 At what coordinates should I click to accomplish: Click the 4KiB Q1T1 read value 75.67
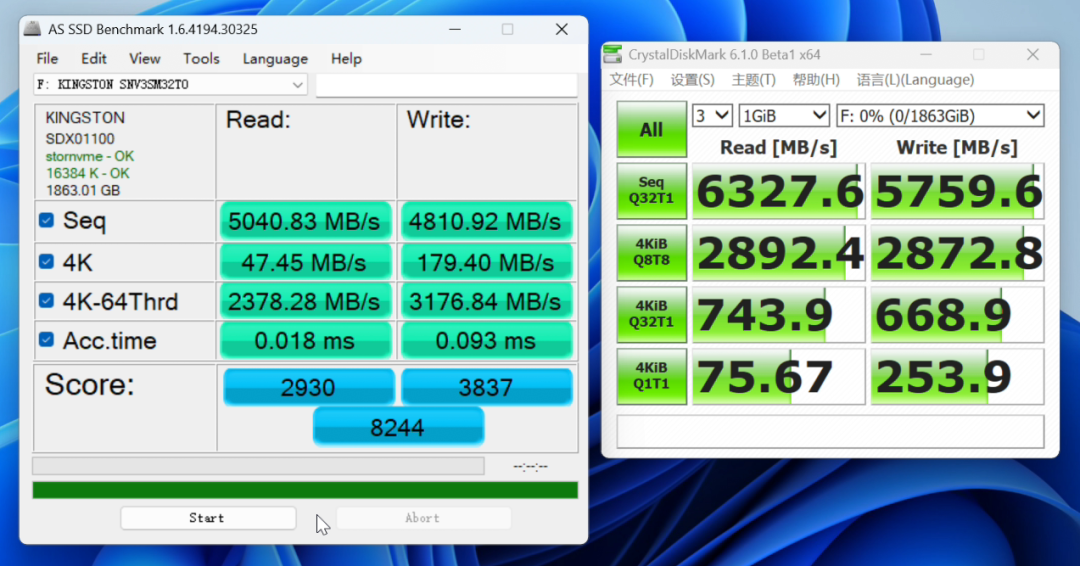[x=778, y=377]
